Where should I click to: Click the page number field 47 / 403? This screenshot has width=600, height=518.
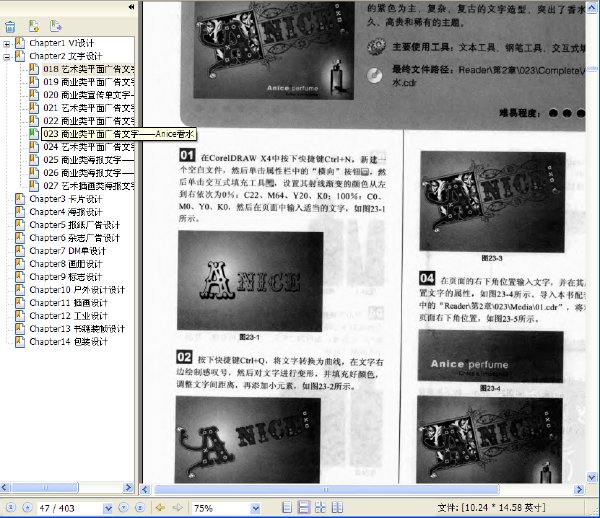click(x=70, y=508)
